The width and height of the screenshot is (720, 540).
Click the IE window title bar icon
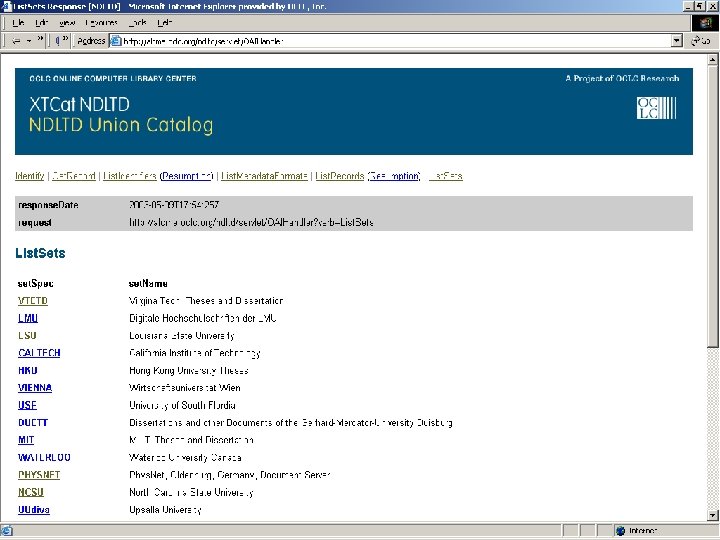[x=6, y=6]
